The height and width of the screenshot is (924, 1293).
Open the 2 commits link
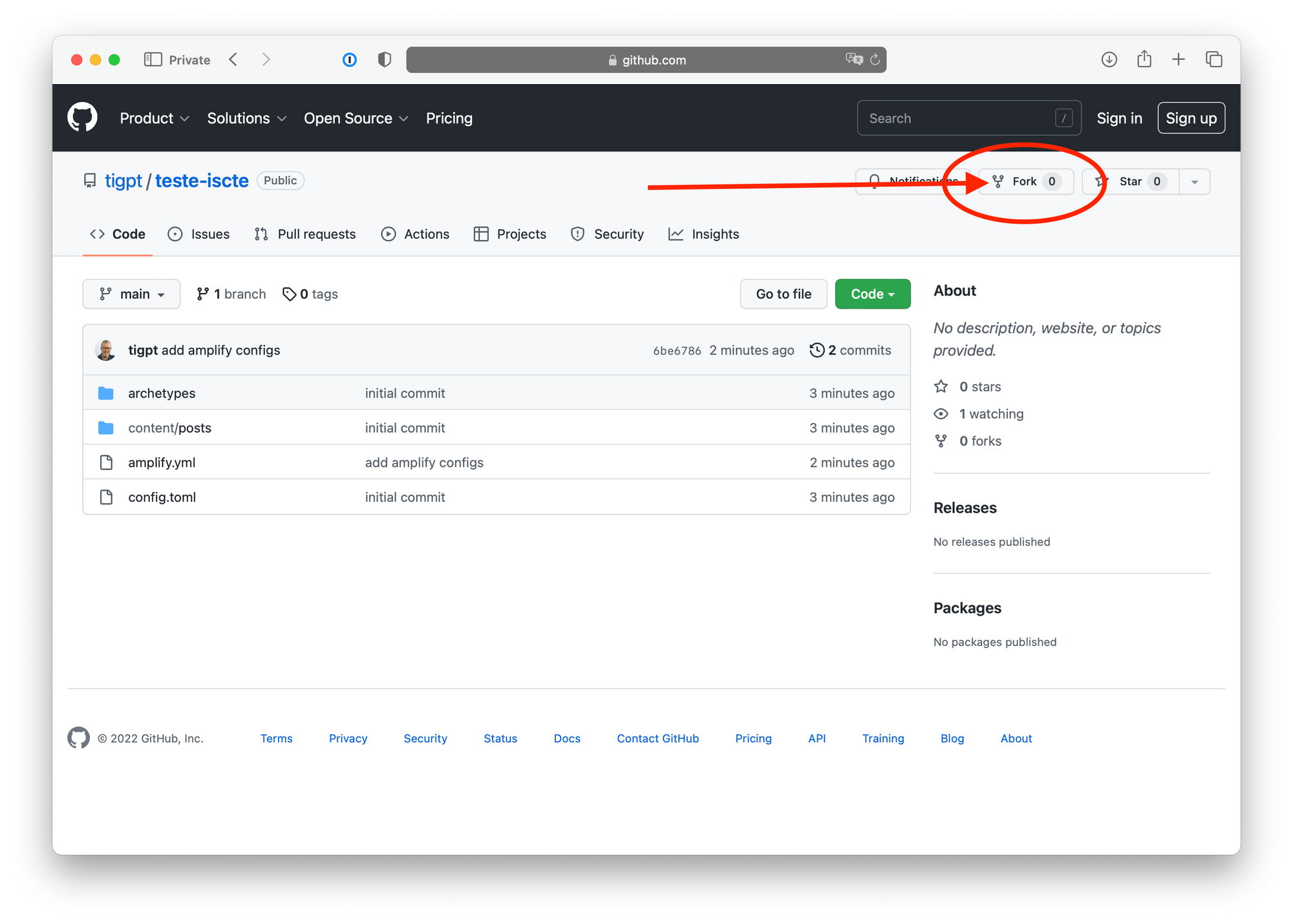coord(850,350)
